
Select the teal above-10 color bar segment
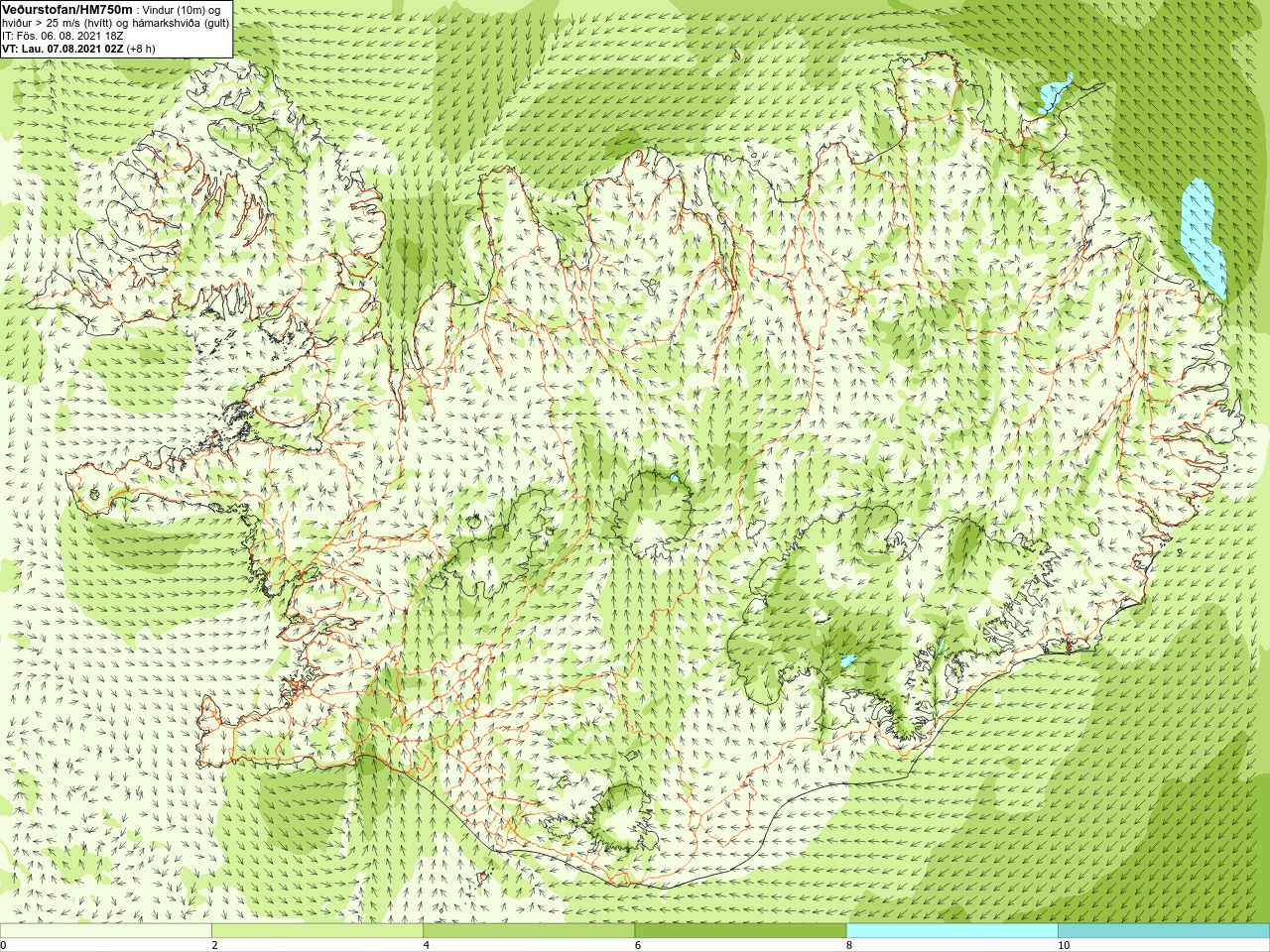coord(1164,931)
